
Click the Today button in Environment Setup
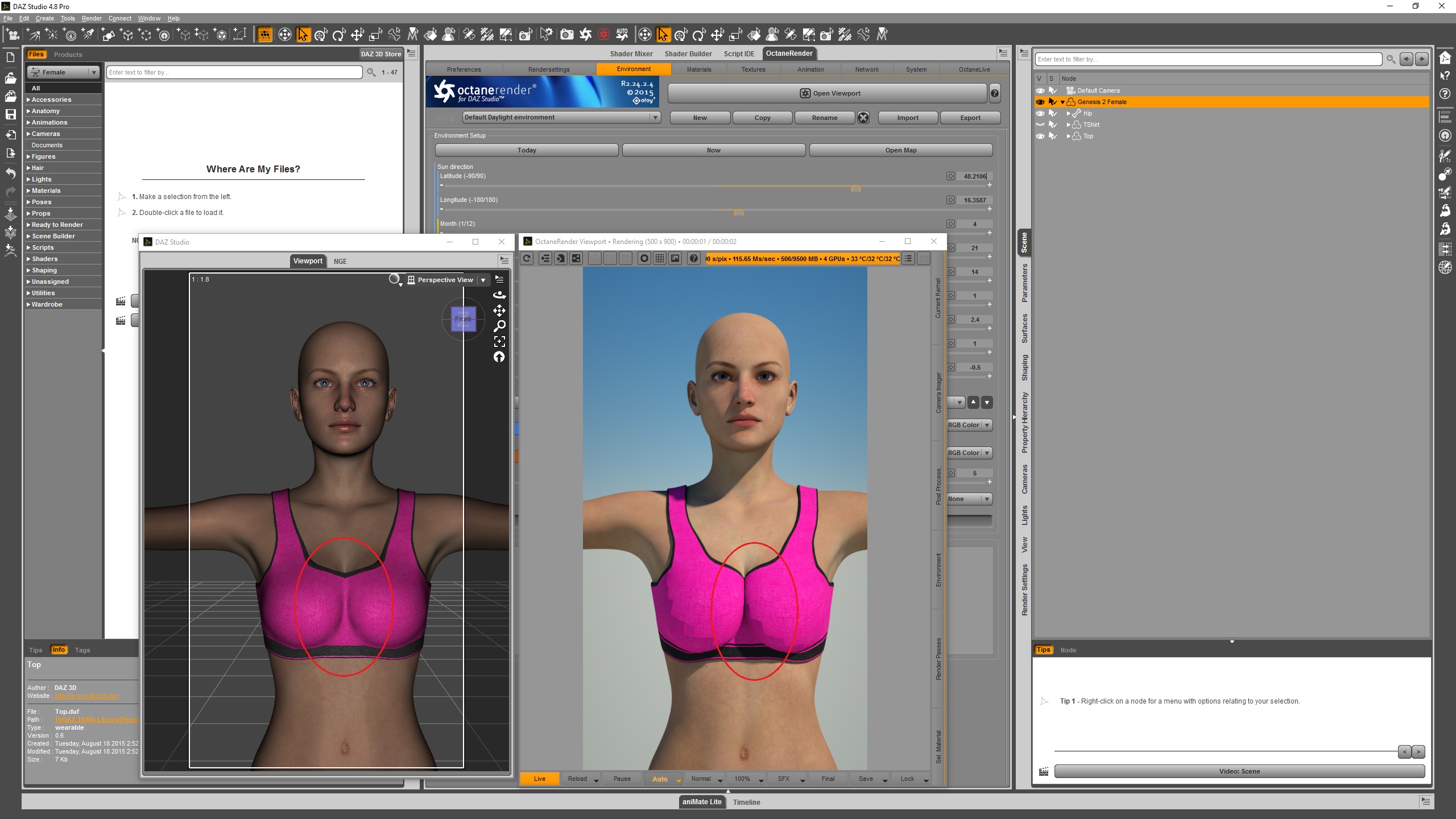pos(526,150)
